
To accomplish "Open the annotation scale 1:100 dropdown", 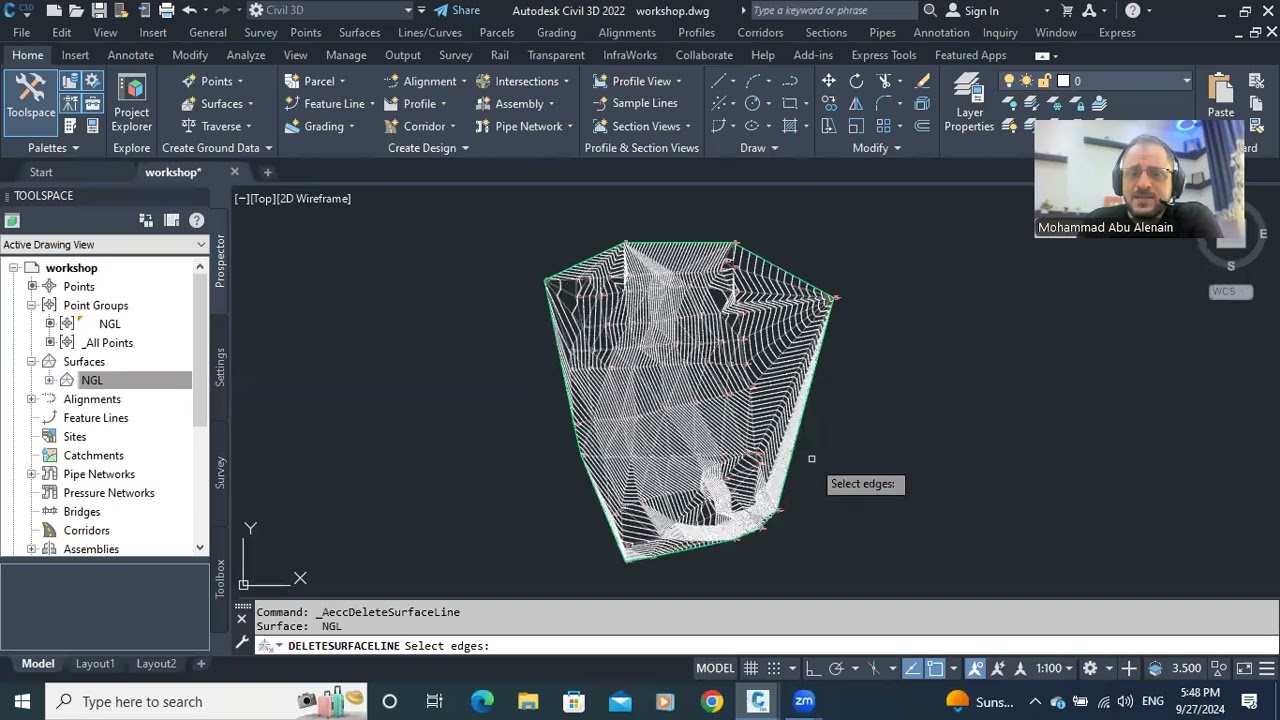I will 1054,668.
